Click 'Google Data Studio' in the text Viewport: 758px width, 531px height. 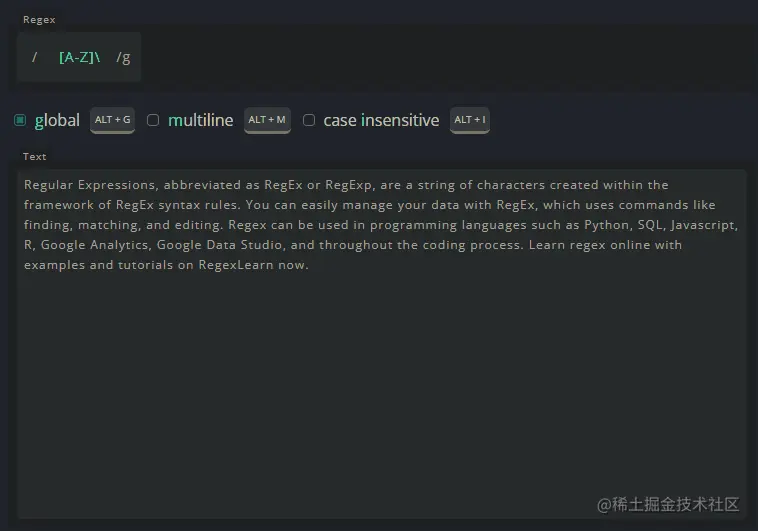(219, 245)
